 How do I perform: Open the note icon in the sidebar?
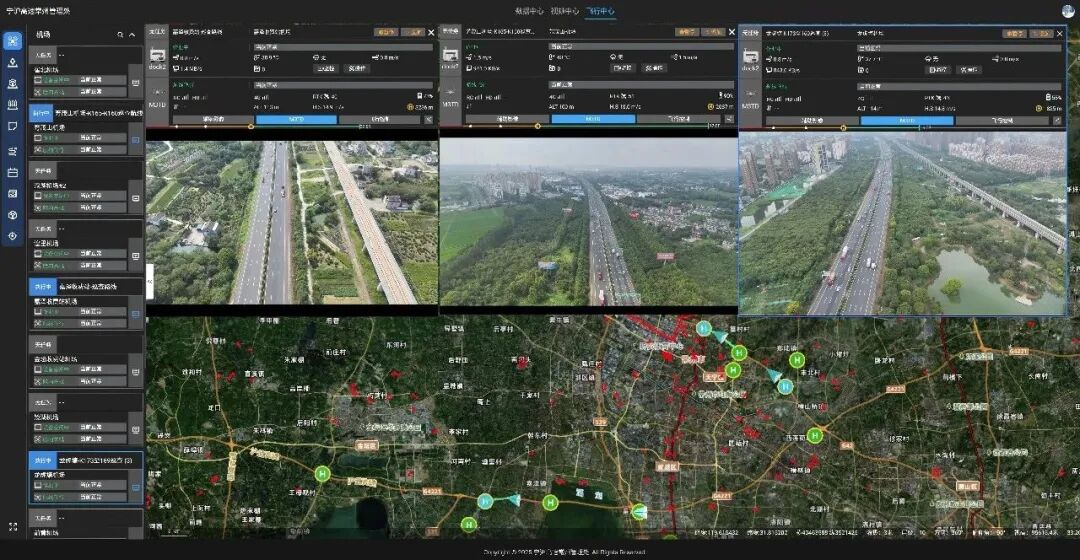(12, 127)
